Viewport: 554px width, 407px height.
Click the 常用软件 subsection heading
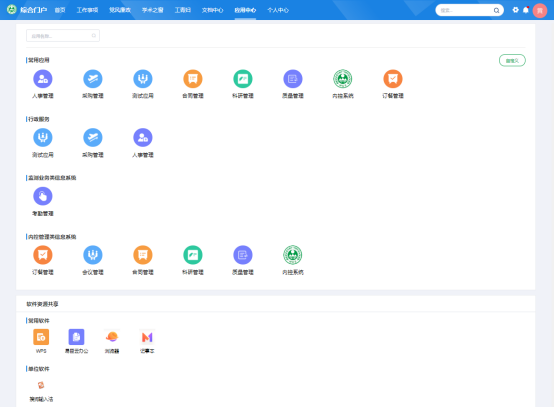tap(39, 320)
